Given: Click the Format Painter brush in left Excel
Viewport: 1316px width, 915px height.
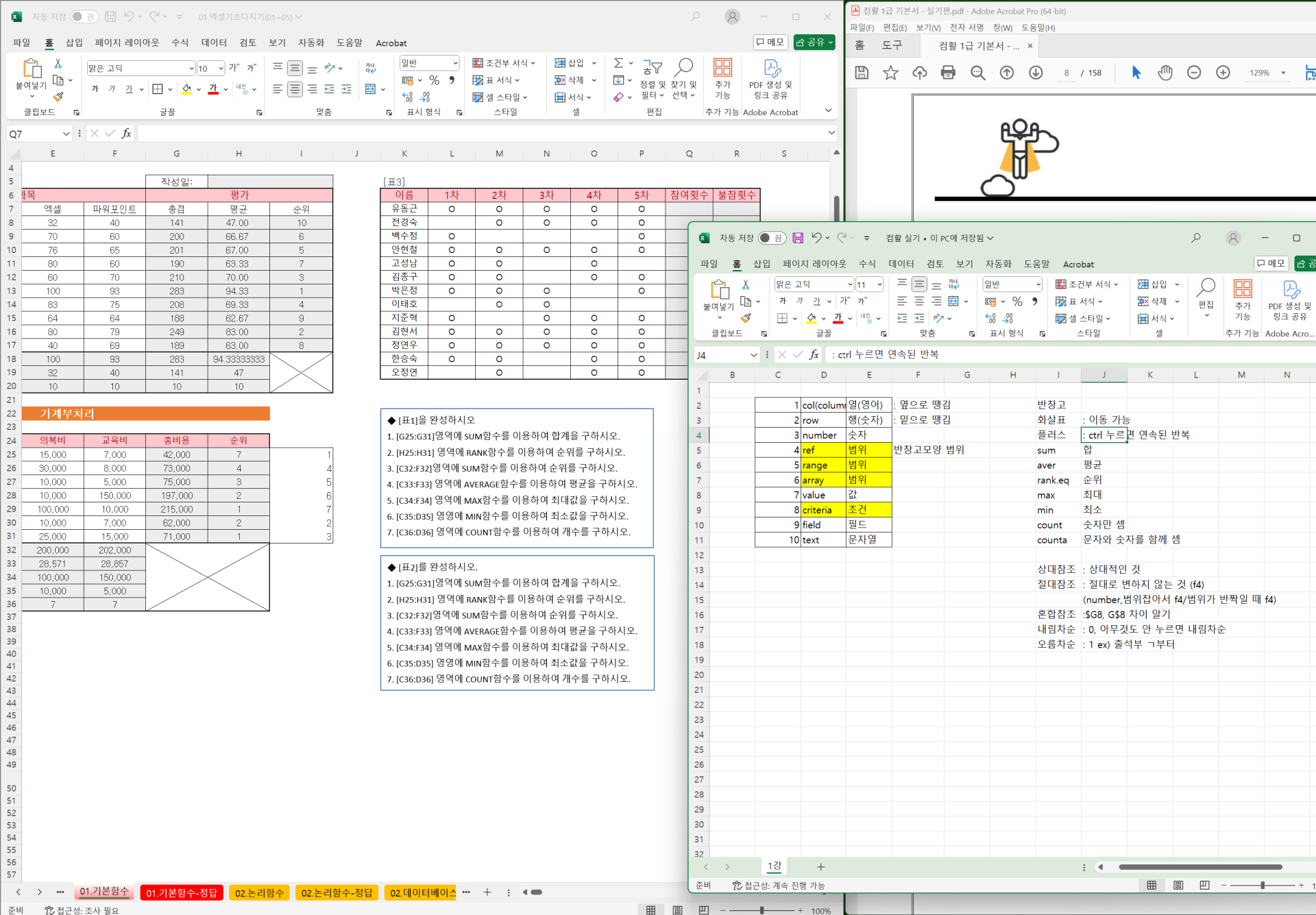Looking at the screenshot, I should [58, 97].
